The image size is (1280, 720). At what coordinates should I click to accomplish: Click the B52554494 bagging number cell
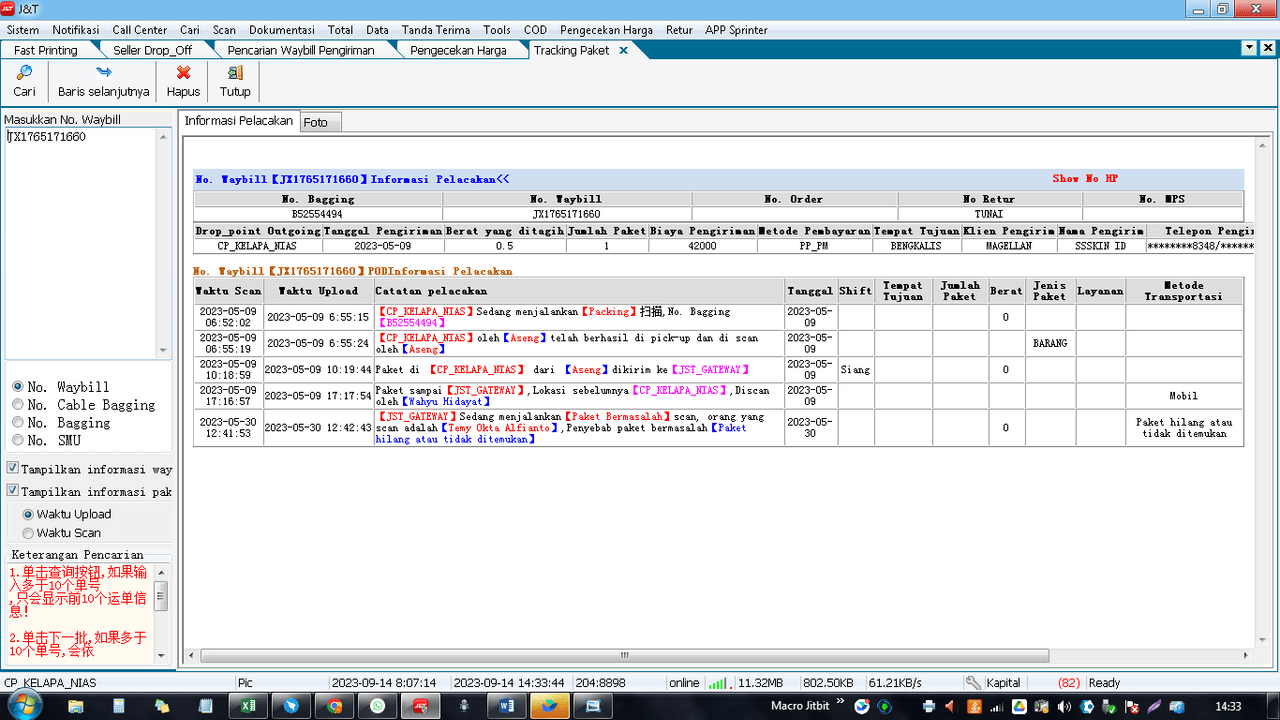(317, 214)
